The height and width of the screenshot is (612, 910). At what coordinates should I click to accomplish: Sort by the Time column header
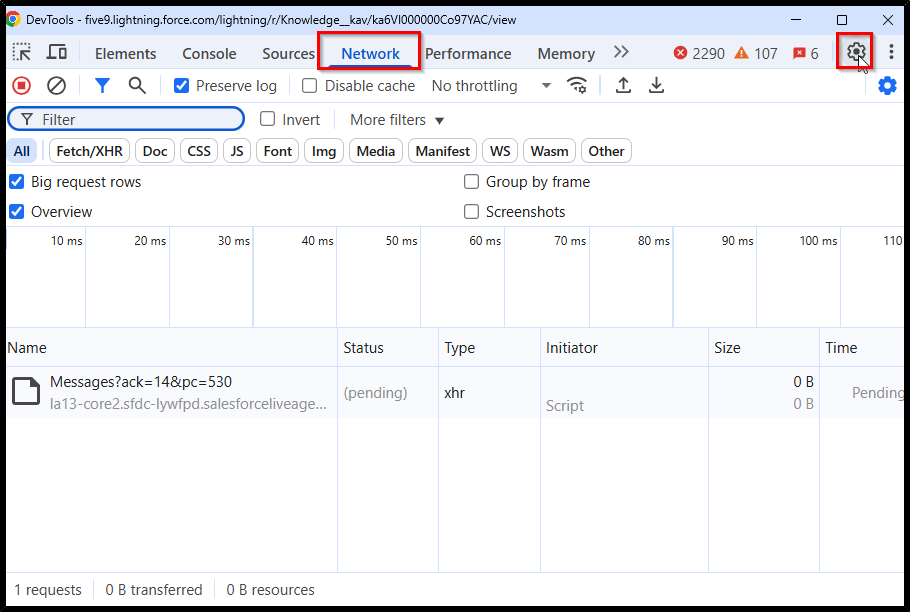pyautogui.click(x=862, y=347)
